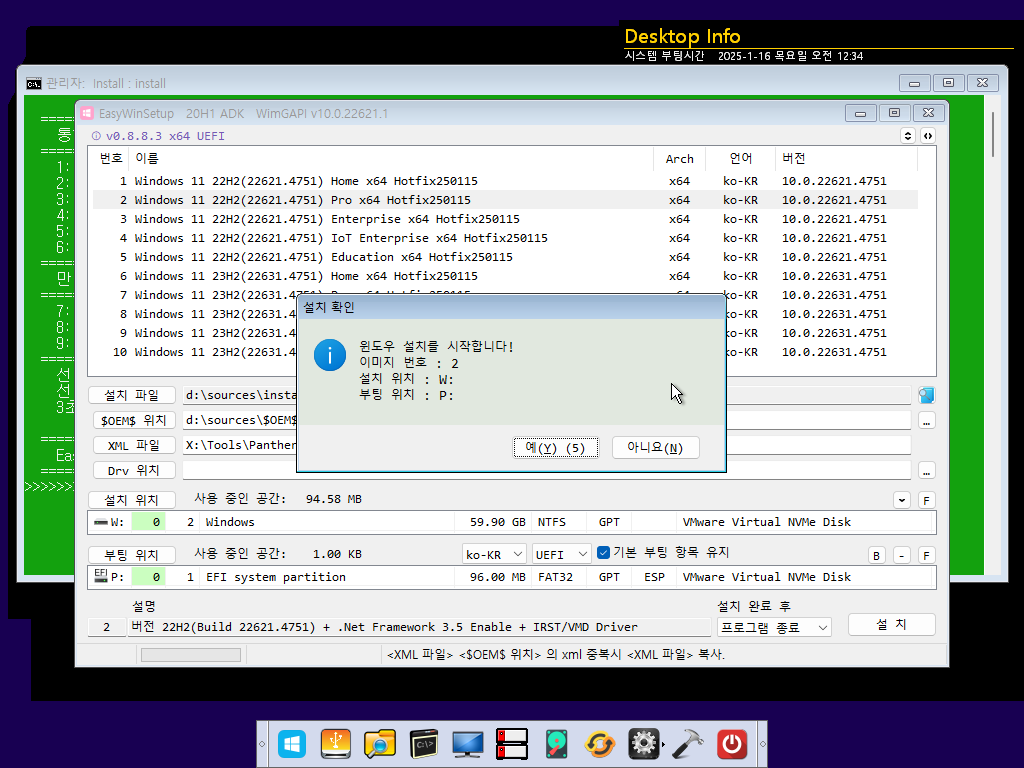Click the drive icon in W: row
Screen dimensions: 1024x768
point(101,522)
